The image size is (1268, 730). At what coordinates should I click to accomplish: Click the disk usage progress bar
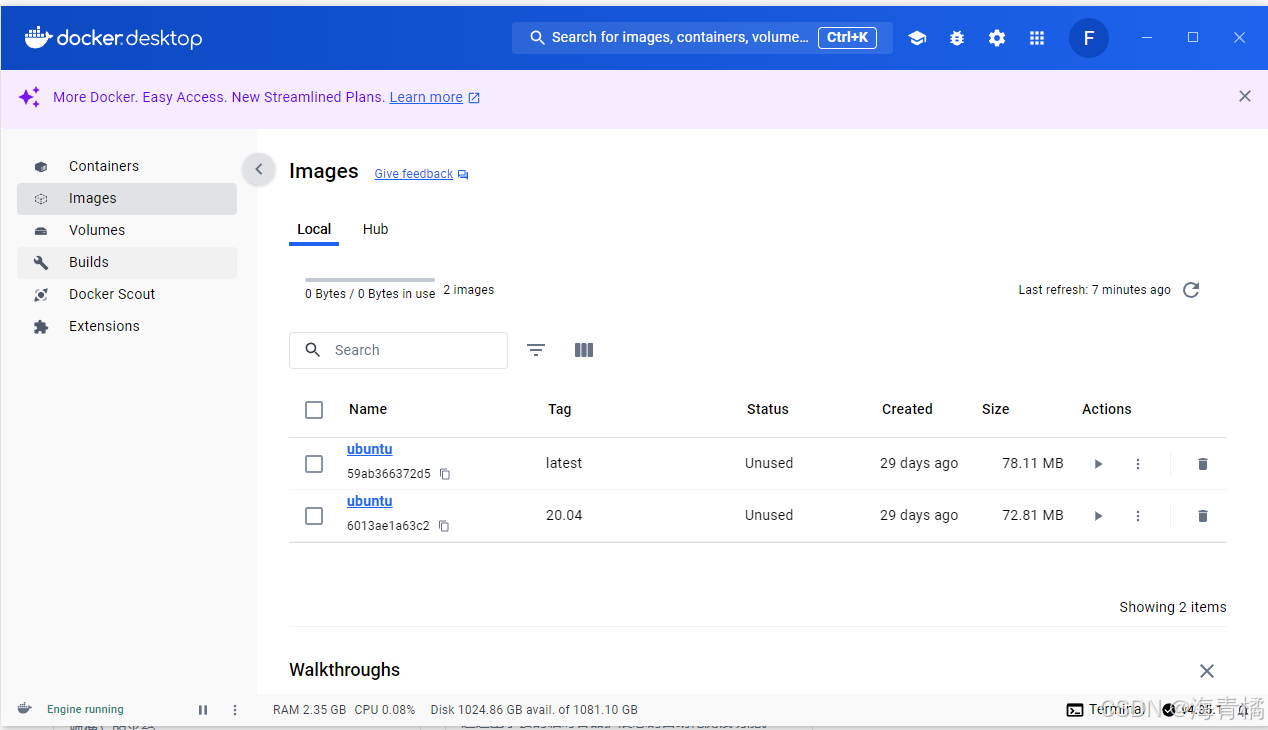click(x=370, y=280)
